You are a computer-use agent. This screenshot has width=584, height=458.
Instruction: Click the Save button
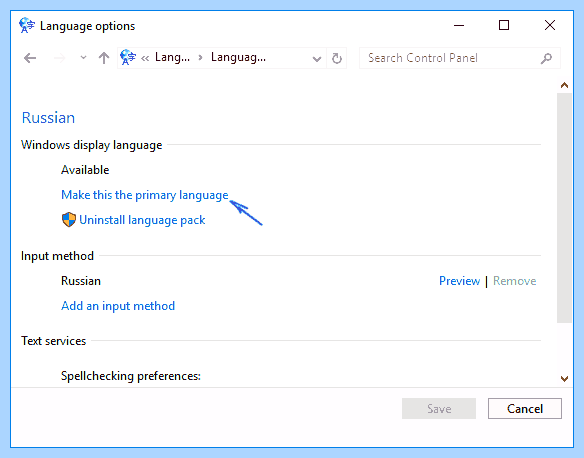[439, 408]
